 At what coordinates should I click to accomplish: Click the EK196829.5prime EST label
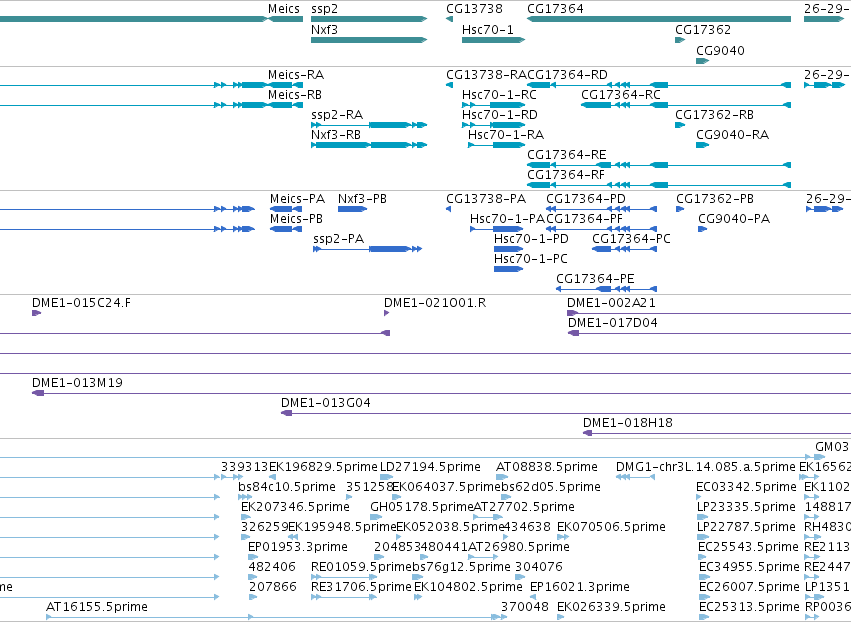coord(323,467)
